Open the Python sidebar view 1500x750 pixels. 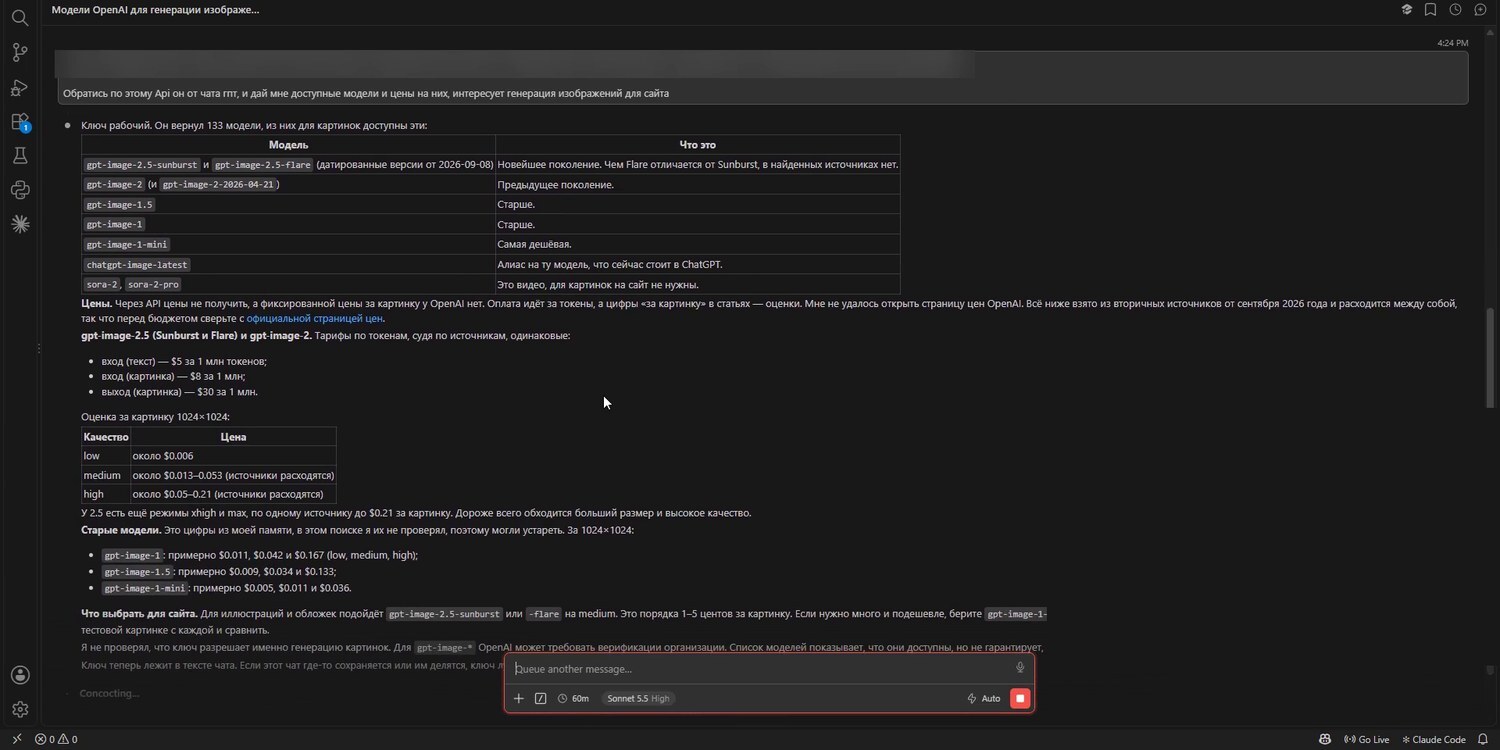19,190
